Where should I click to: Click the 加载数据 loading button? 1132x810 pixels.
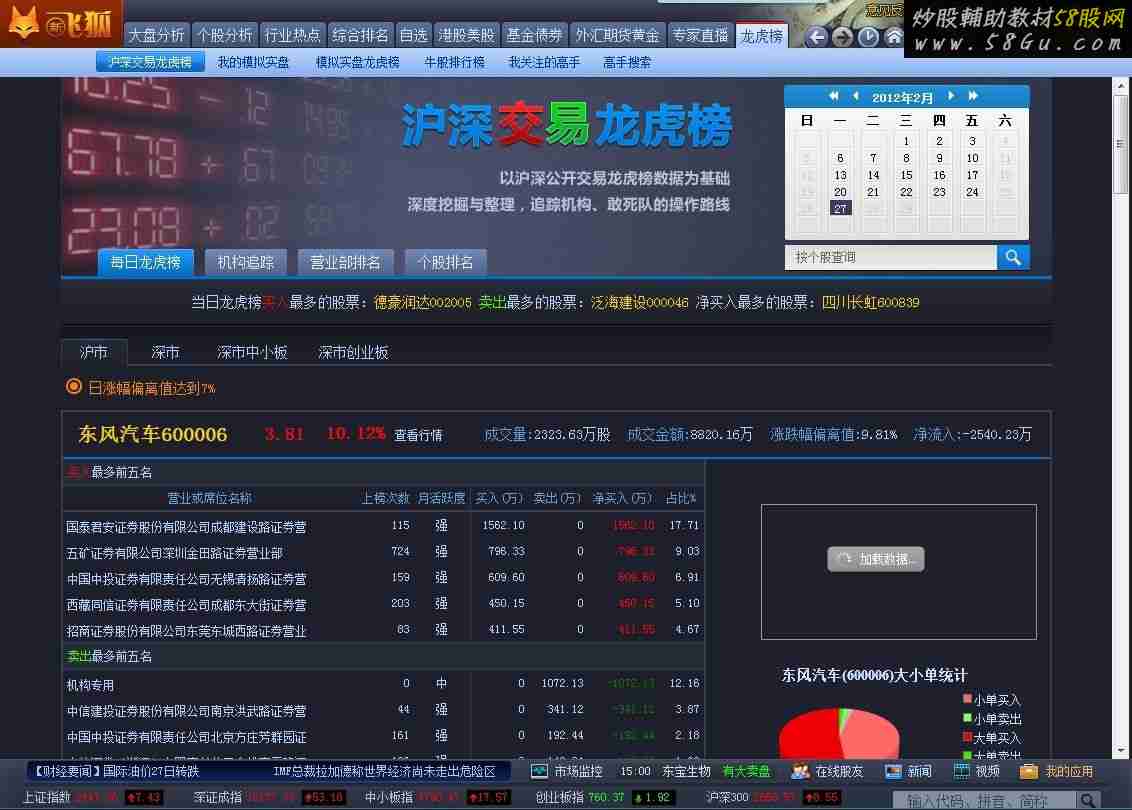[x=876, y=559]
